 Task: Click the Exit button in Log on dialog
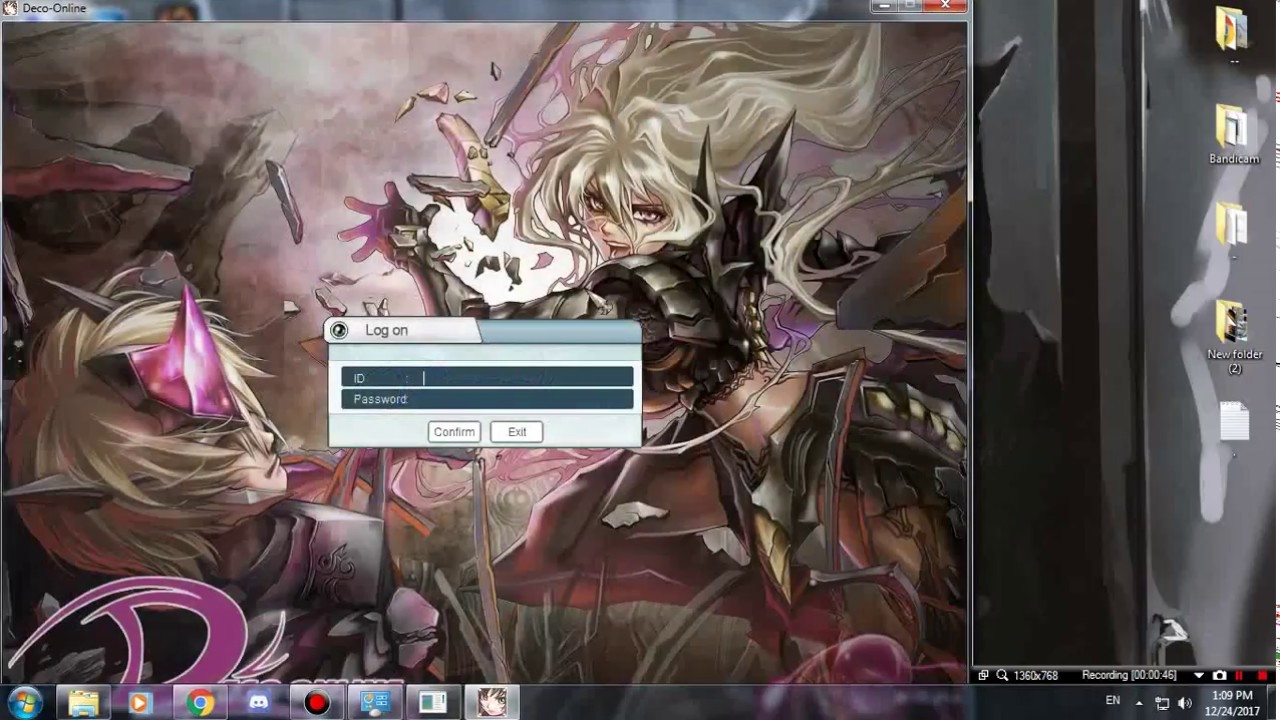[517, 432]
